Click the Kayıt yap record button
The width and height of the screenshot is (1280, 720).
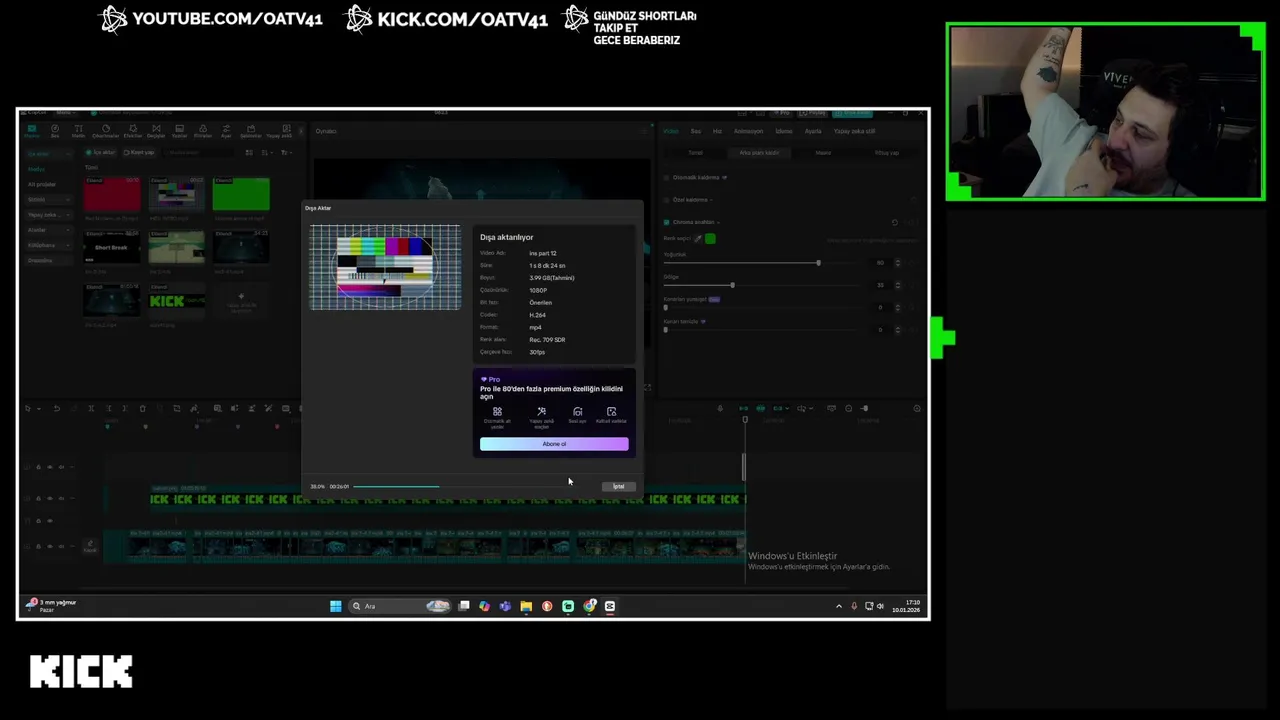[x=139, y=153]
